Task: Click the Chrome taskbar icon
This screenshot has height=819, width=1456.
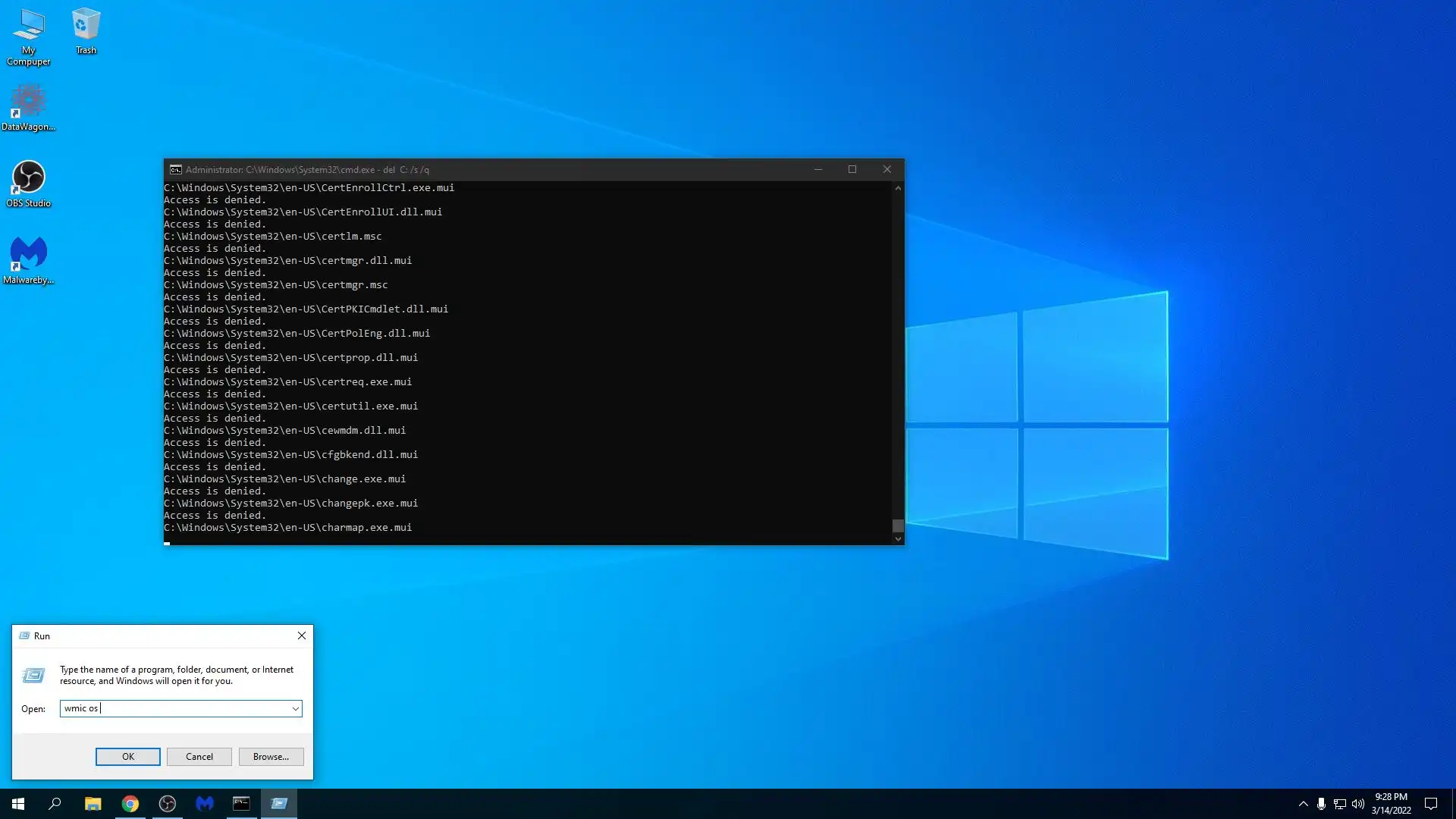Action: click(130, 804)
